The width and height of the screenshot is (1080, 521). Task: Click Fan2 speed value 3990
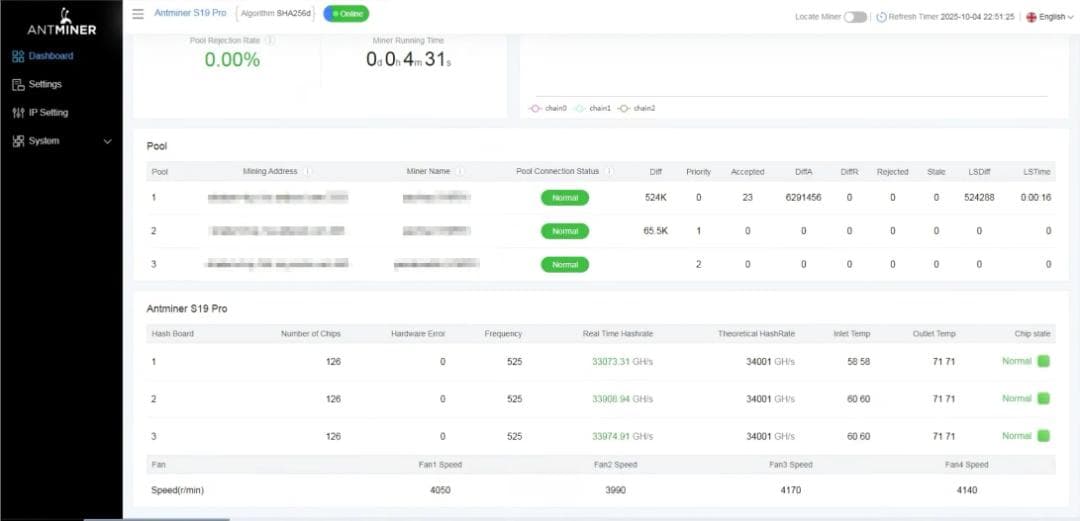pyautogui.click(x=615, y=491)
